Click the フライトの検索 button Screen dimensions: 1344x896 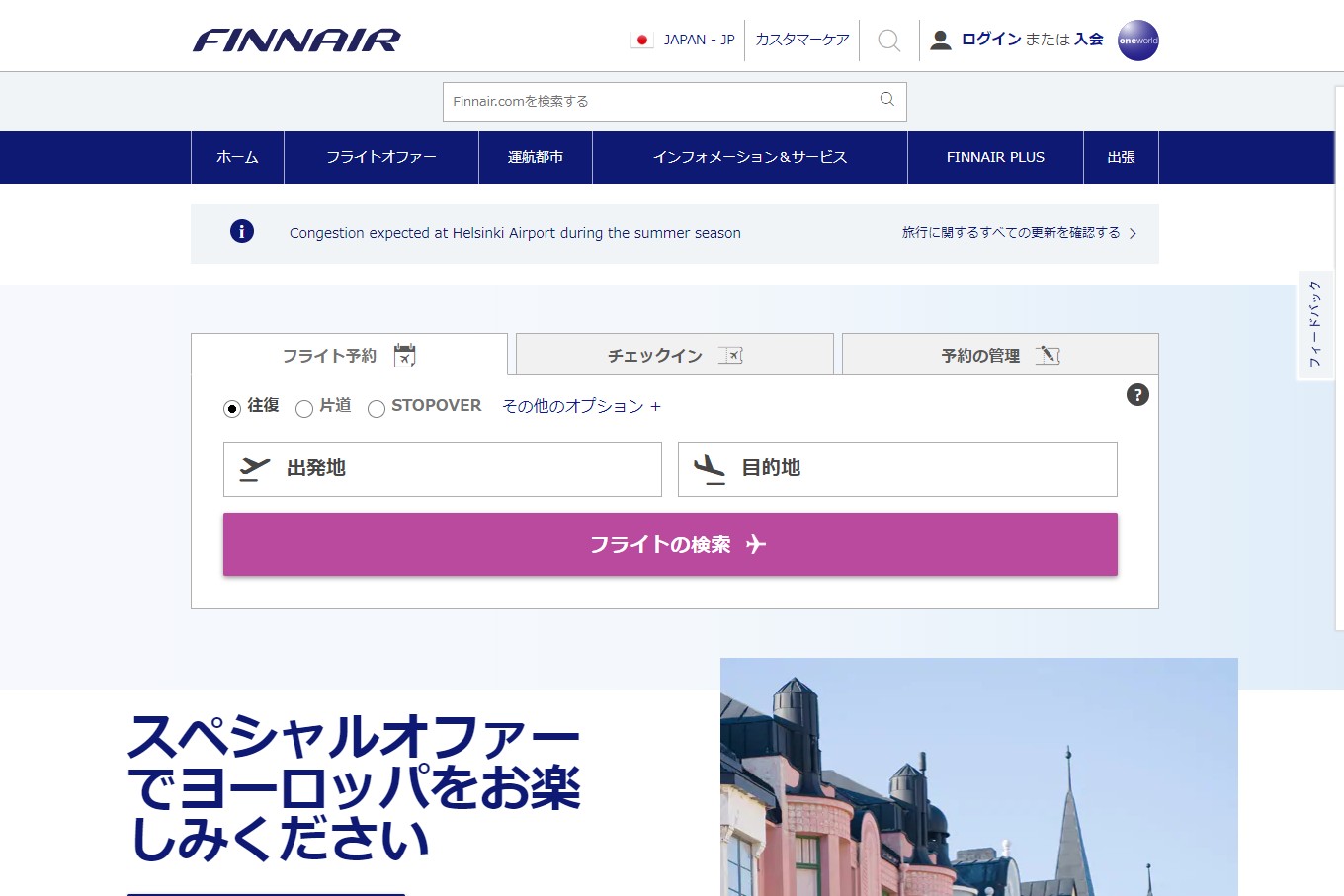[x=670, y=544]
